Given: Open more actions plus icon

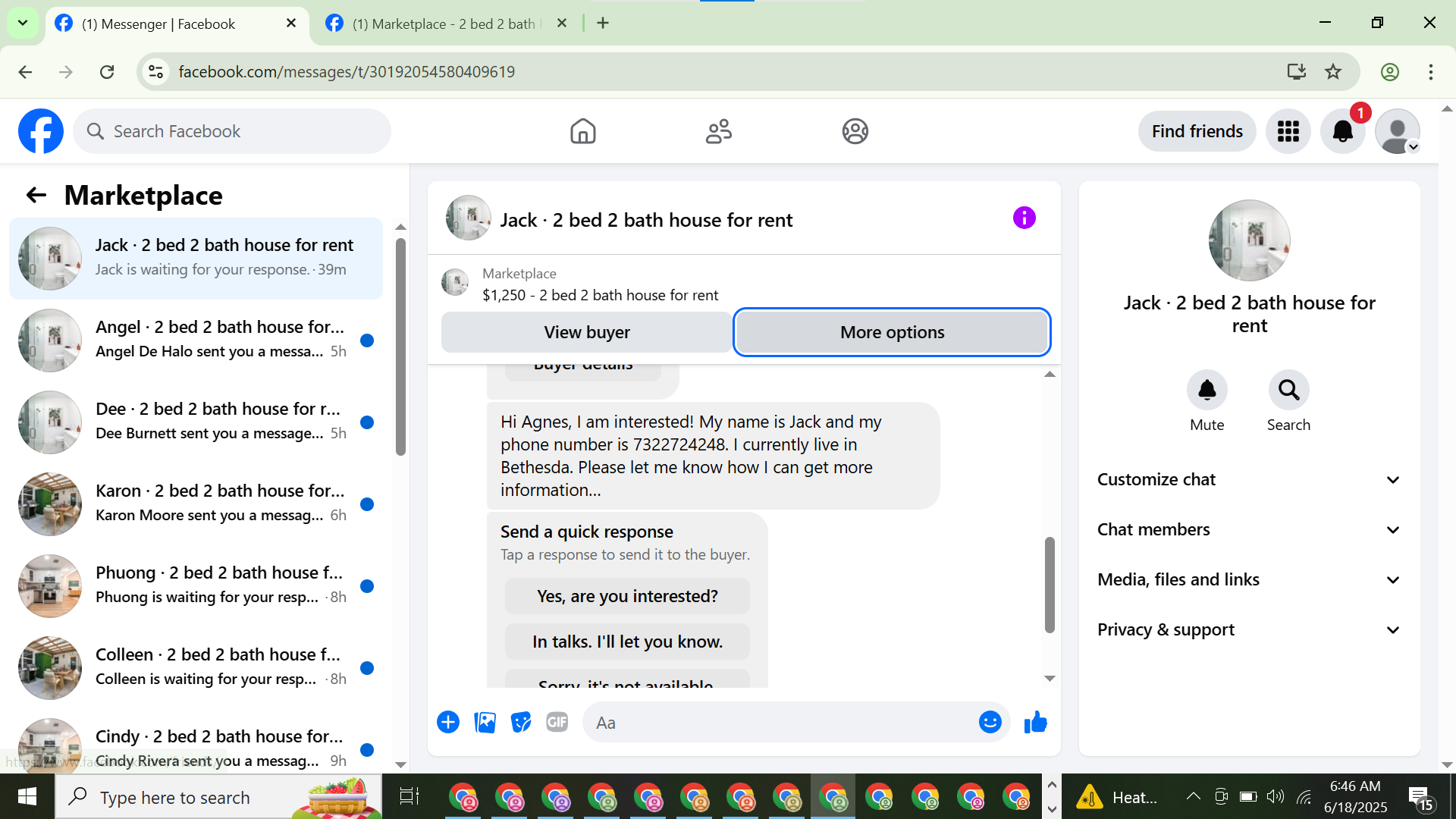Looking at the screenshot, I should point(448,722).
